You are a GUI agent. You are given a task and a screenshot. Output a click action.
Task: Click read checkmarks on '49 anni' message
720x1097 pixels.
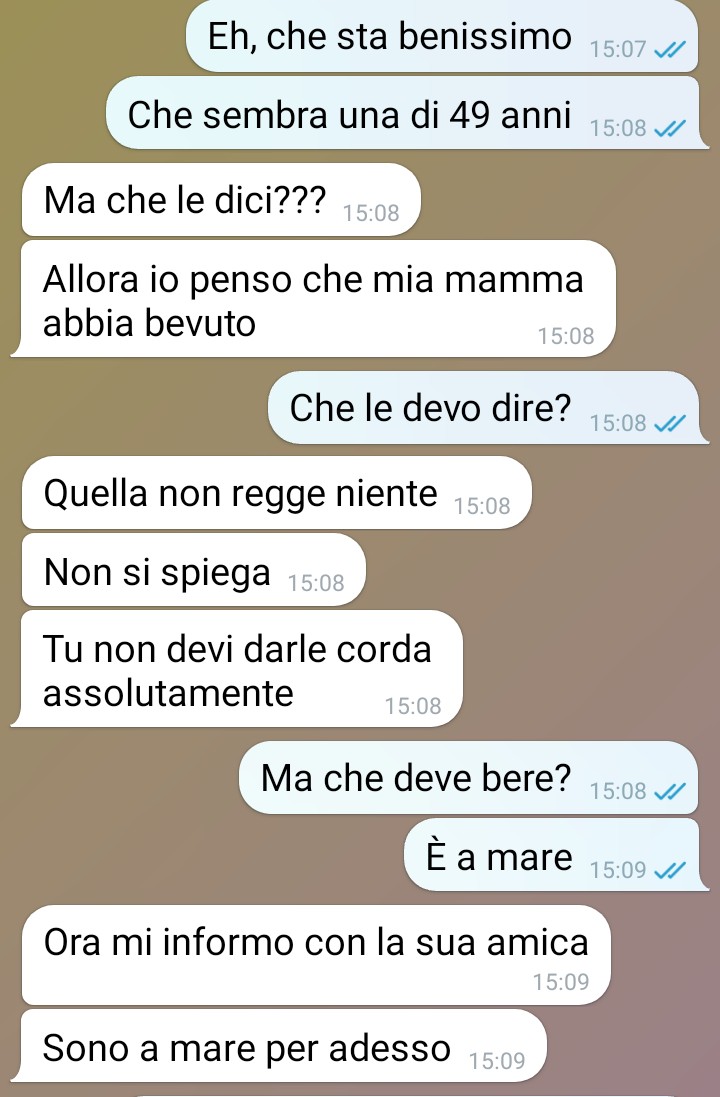coord(670,128)
